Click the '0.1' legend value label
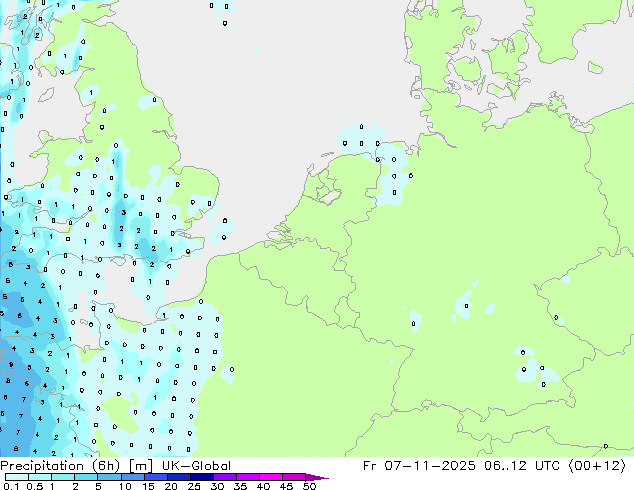The width and height of the screenshot is (634, 490). (x=11, y=486)
